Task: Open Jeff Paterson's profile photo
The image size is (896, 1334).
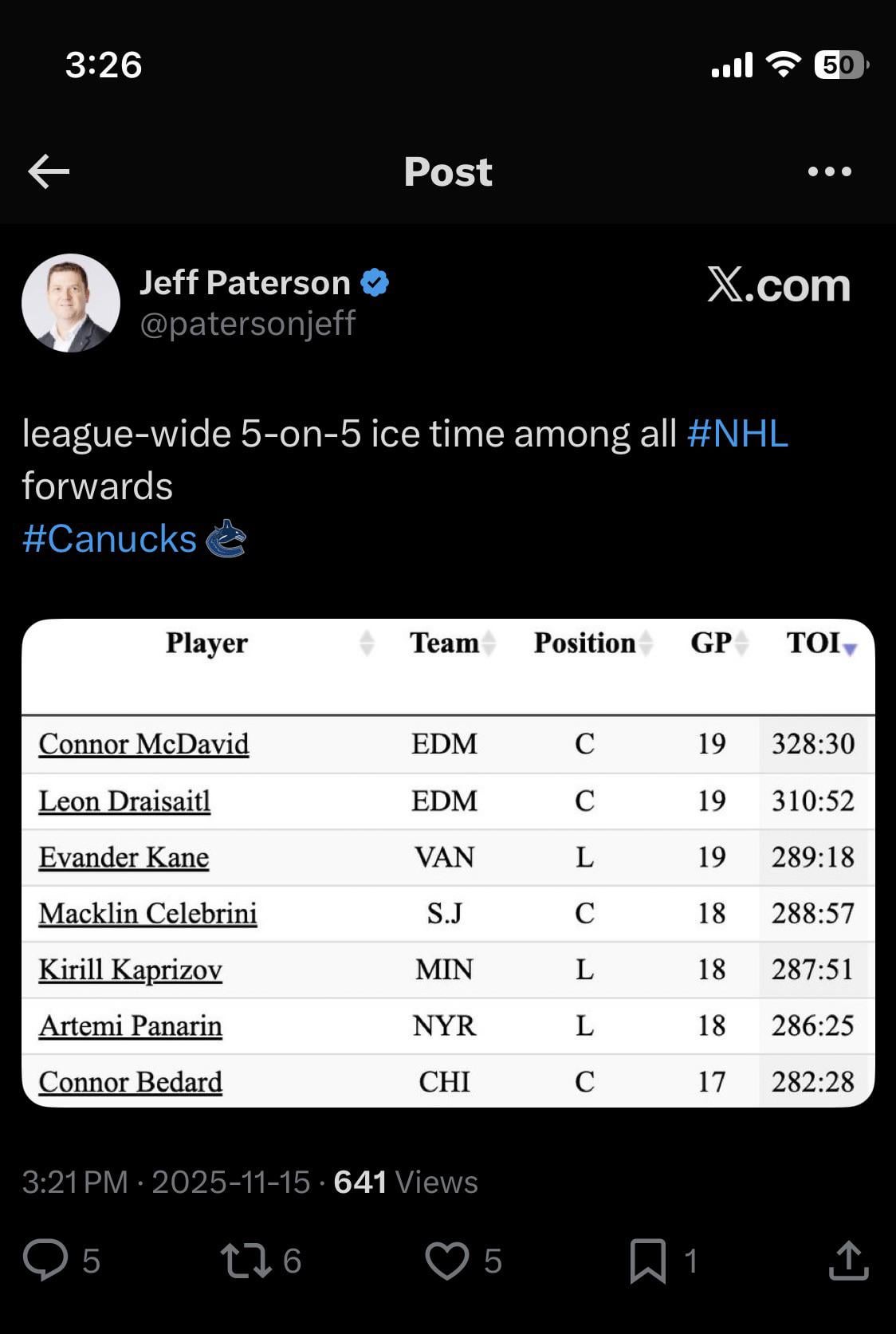Action: pyautogui.click(x=71, y=303)
